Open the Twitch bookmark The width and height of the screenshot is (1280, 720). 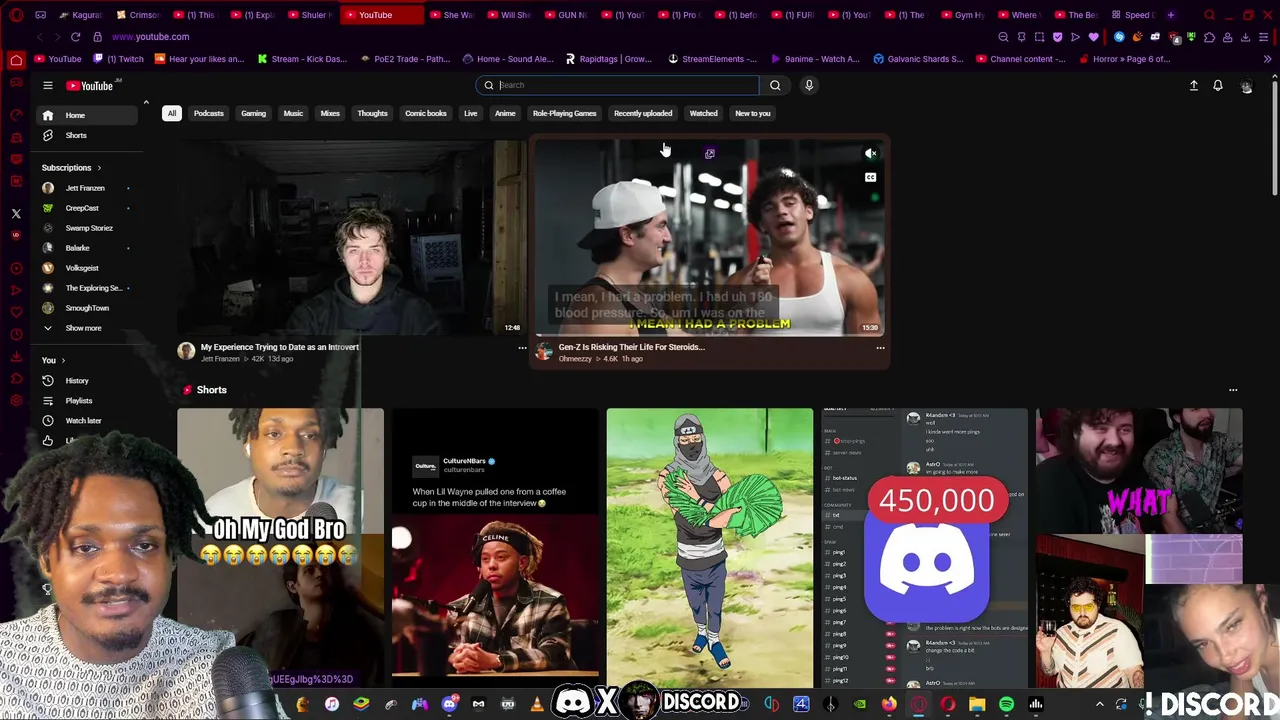(118, 59)
